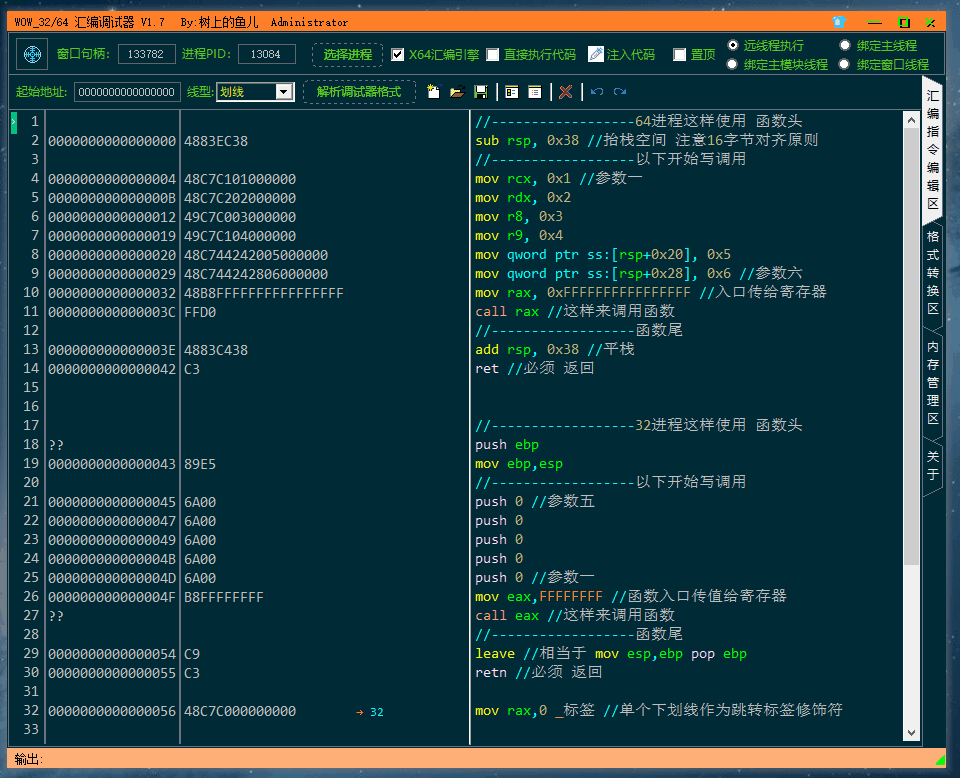This screenshot has width=960, height=778.
Task: Enable the X64汇编引擎 checkbox
Action: point(397,54)
